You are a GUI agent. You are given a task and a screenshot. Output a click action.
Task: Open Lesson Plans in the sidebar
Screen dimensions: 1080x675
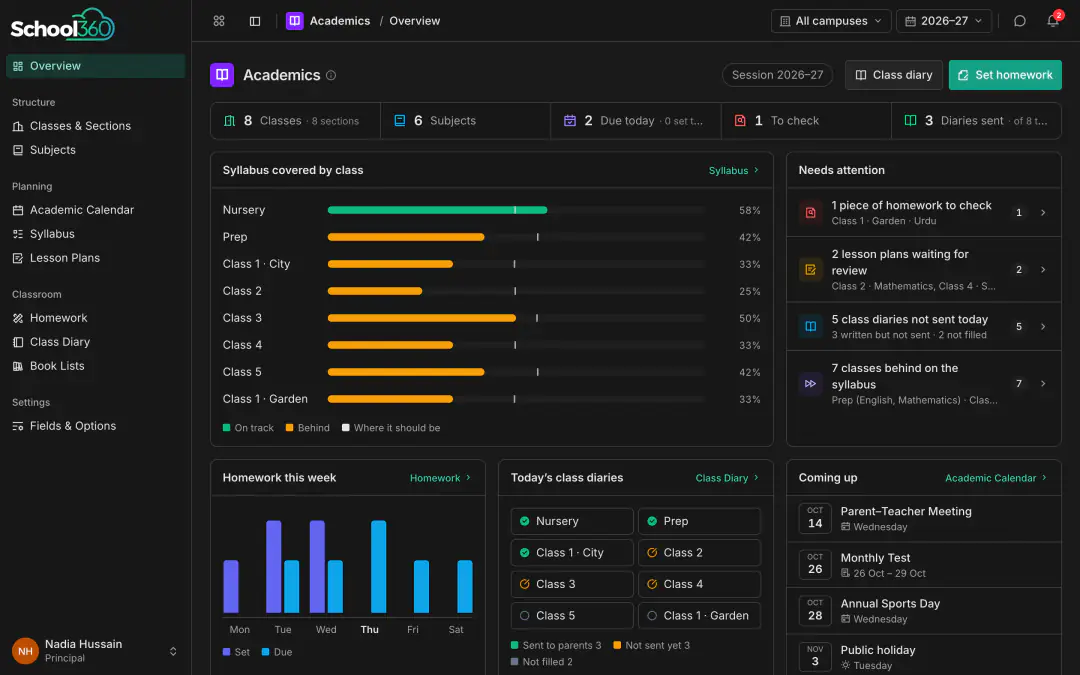tap(96, 258)
